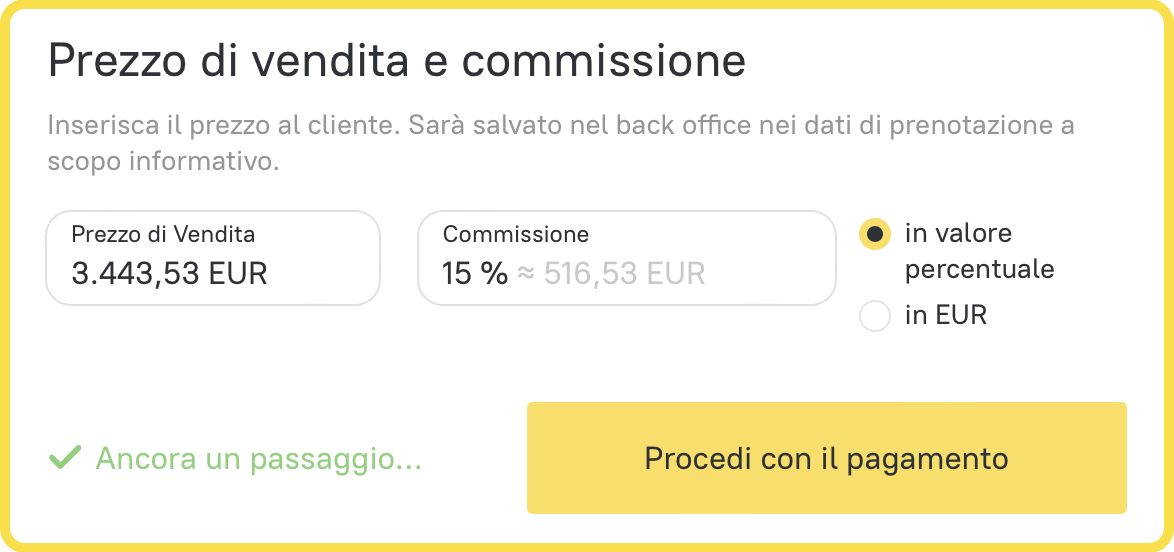Click the word "percentuale" beside the radio
Image resolution: width=1174 pixels, height=552 pixels.
(x=979, y=270)
